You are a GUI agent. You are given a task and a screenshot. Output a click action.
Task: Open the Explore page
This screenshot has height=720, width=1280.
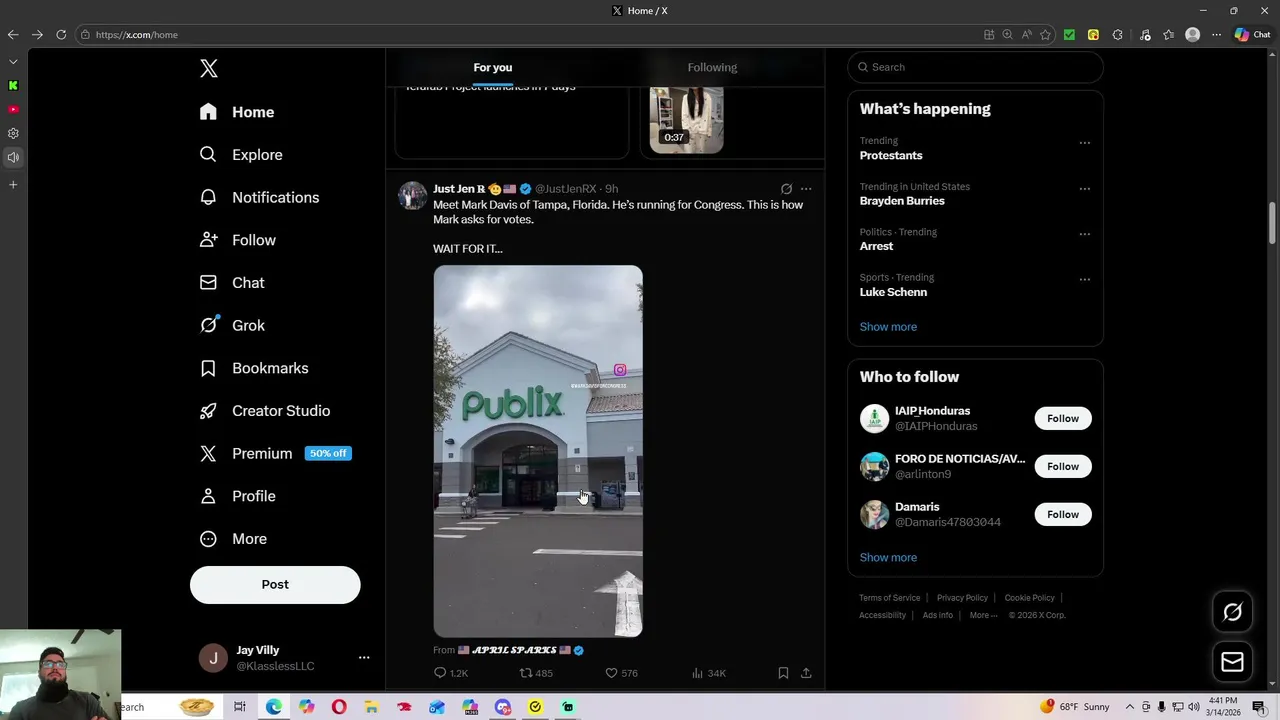click(x=241, y=155)
